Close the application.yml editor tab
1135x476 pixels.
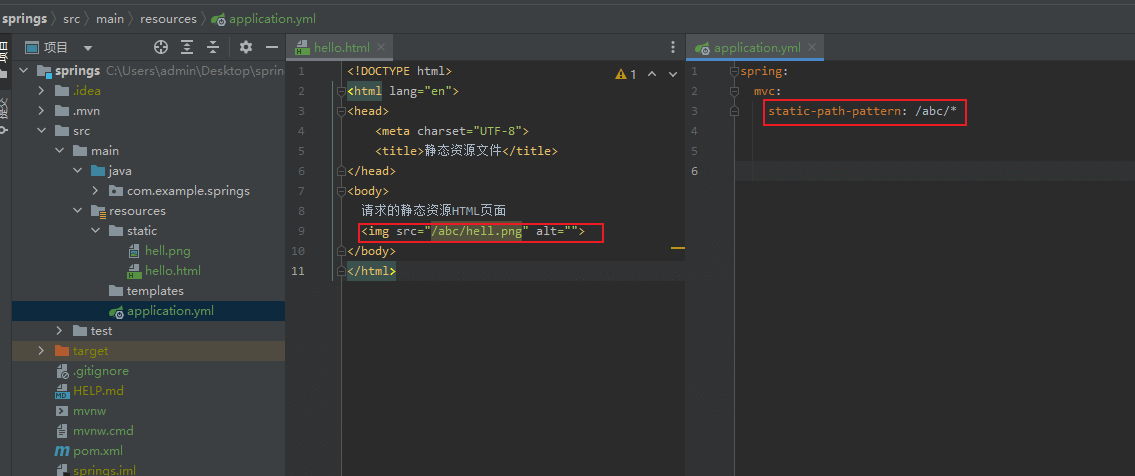pyautogui.click(x=813, y=47)
